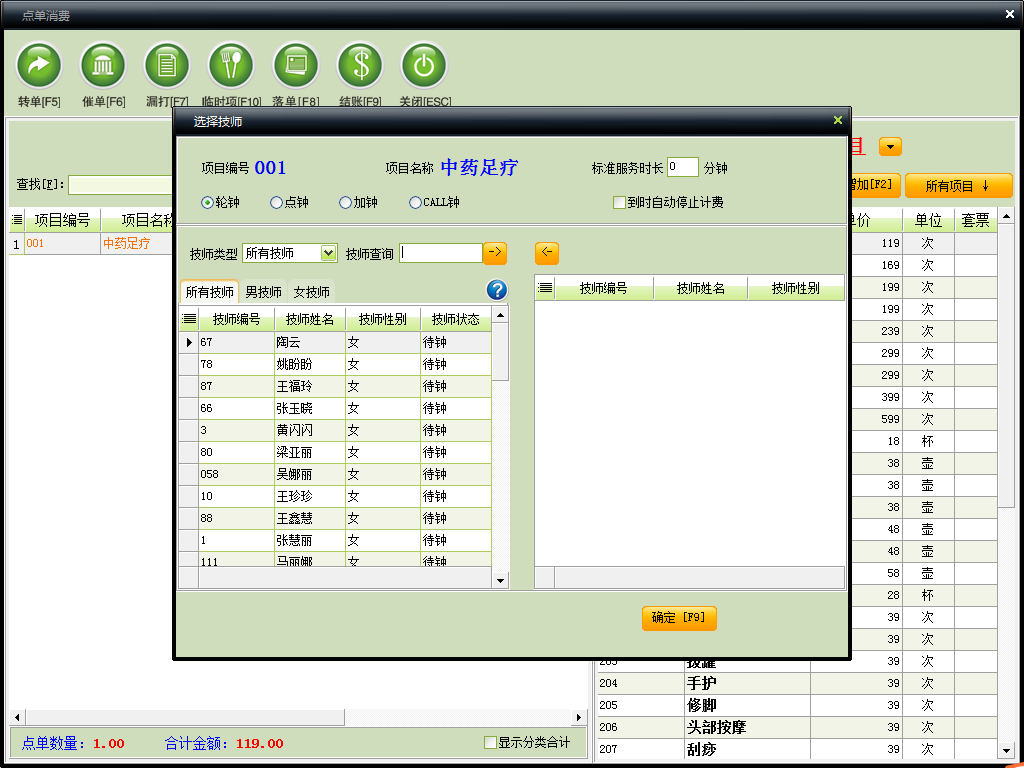Image resolution: width=1024 pixels, height=768 pixels.
Task: Select technician 吴娜丽 in the list
Action: pos(336,475)
